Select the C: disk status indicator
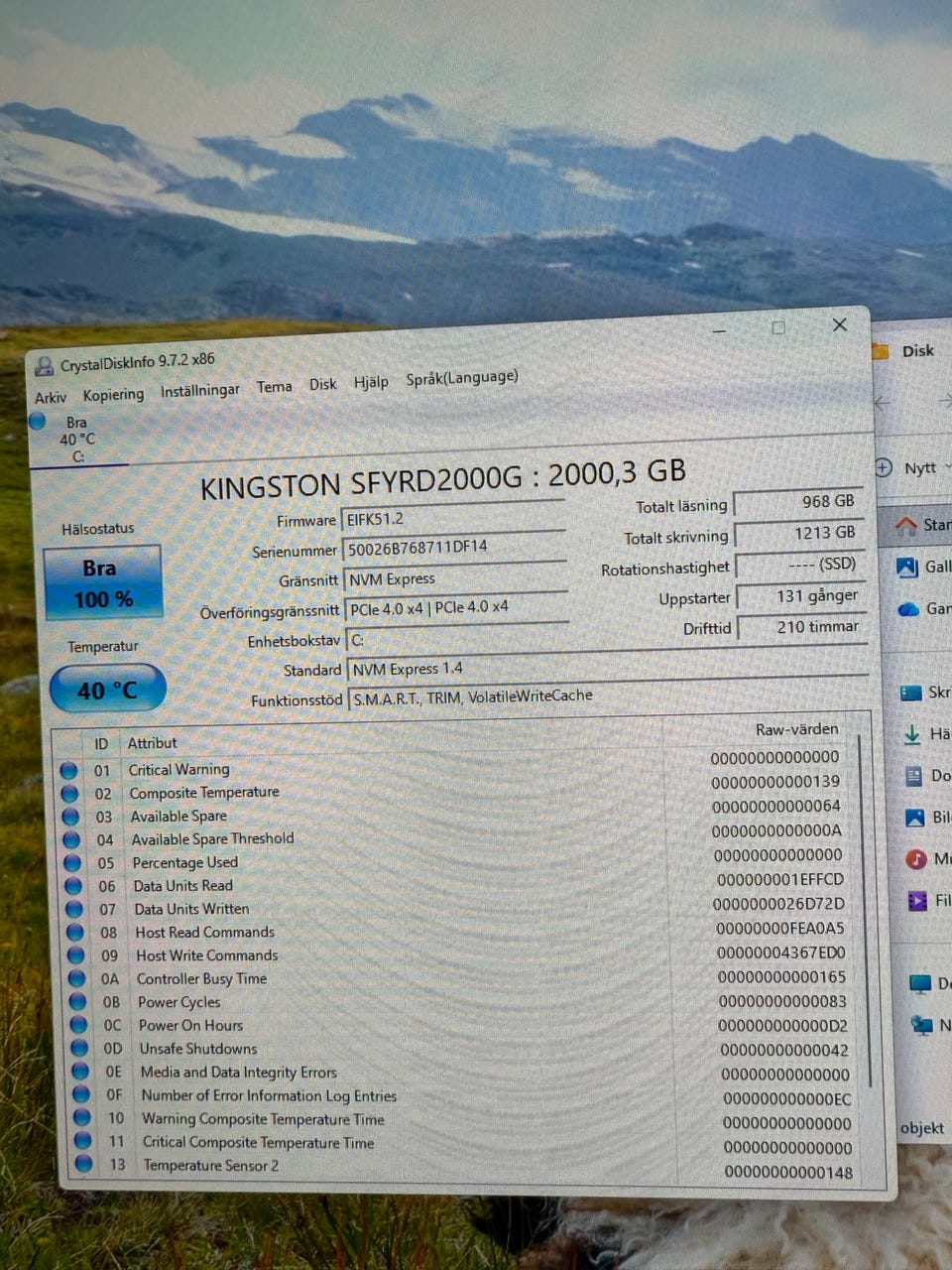The height and width of the screenshot is (1270, 952). 67,437
